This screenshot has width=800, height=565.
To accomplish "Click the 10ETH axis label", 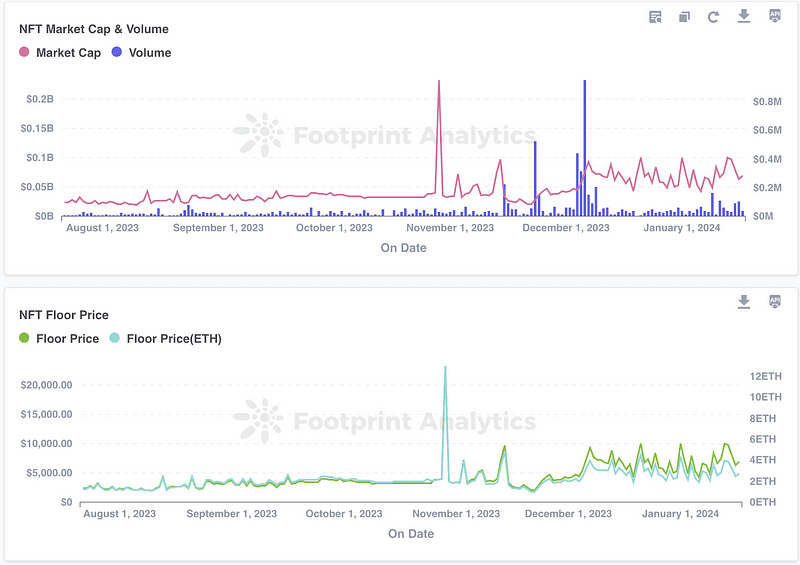I will pyautogui.click(x=765, y=397).
